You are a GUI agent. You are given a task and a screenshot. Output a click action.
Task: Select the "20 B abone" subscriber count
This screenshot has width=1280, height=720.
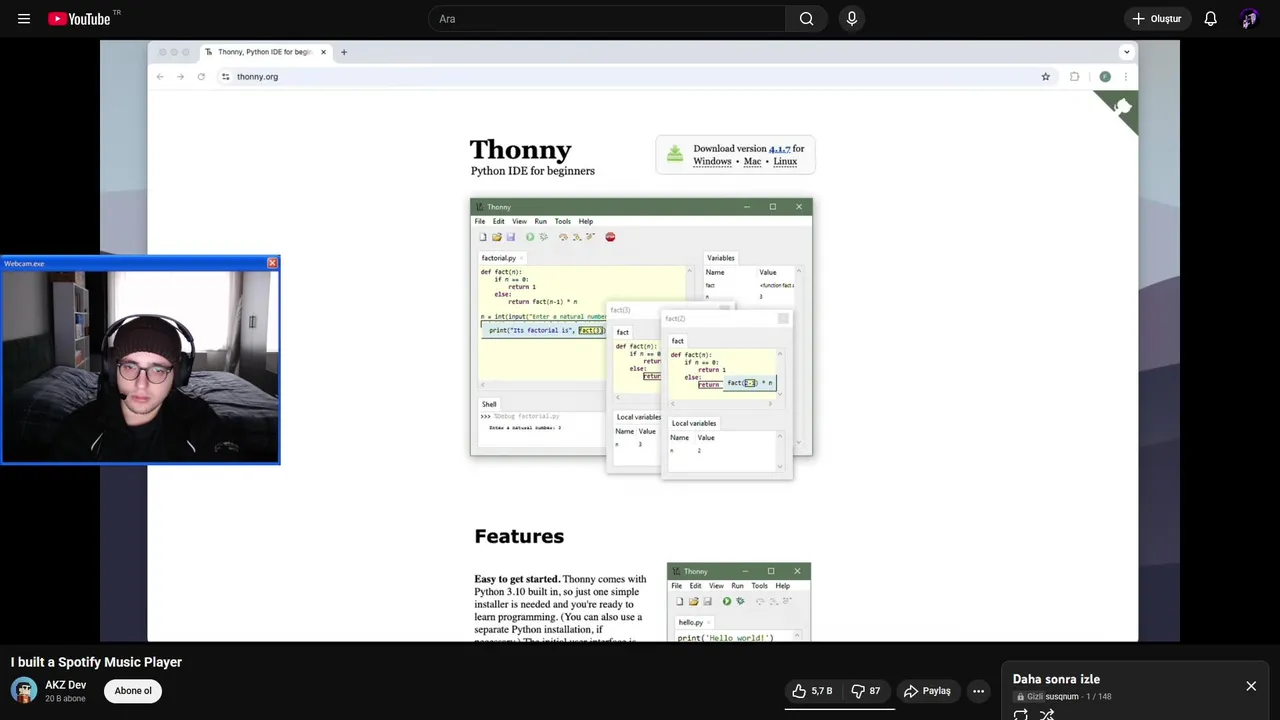tap(65, 699)
